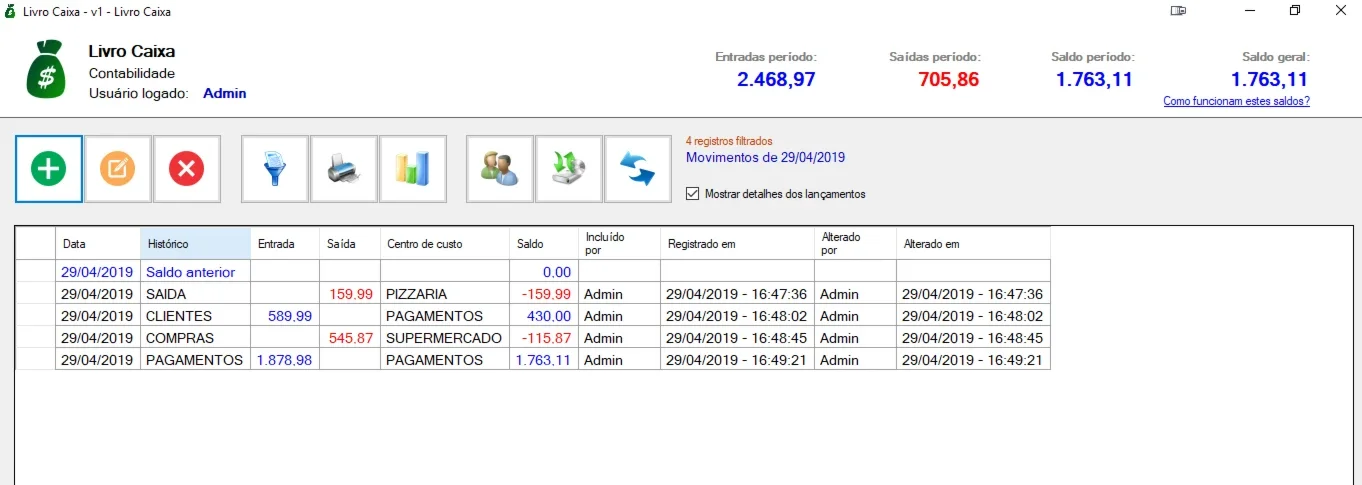Select the COMPRAS SUPERMERCADO row
The width and height of the screenshot is (1362, 485).
point(533,338)
